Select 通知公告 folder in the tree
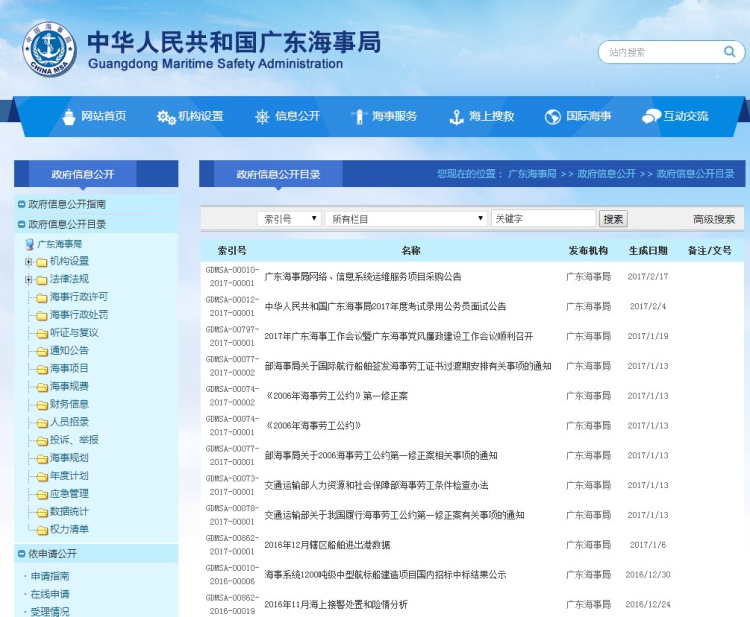The height and width of the screenshot is (617, 750). [x=68, y=351]
